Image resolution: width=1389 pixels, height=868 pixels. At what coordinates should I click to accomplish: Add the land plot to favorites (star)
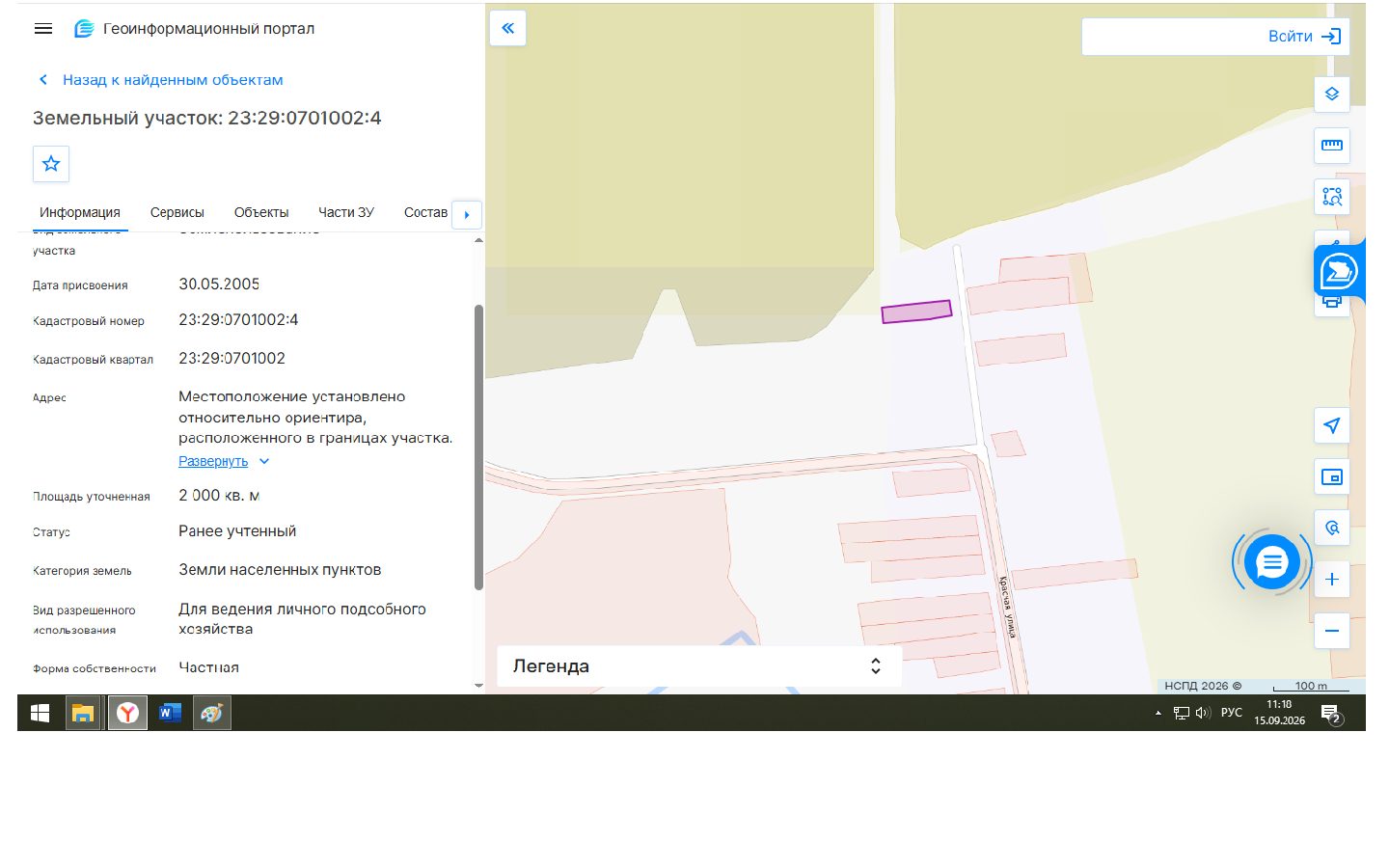tap(51, 164)
